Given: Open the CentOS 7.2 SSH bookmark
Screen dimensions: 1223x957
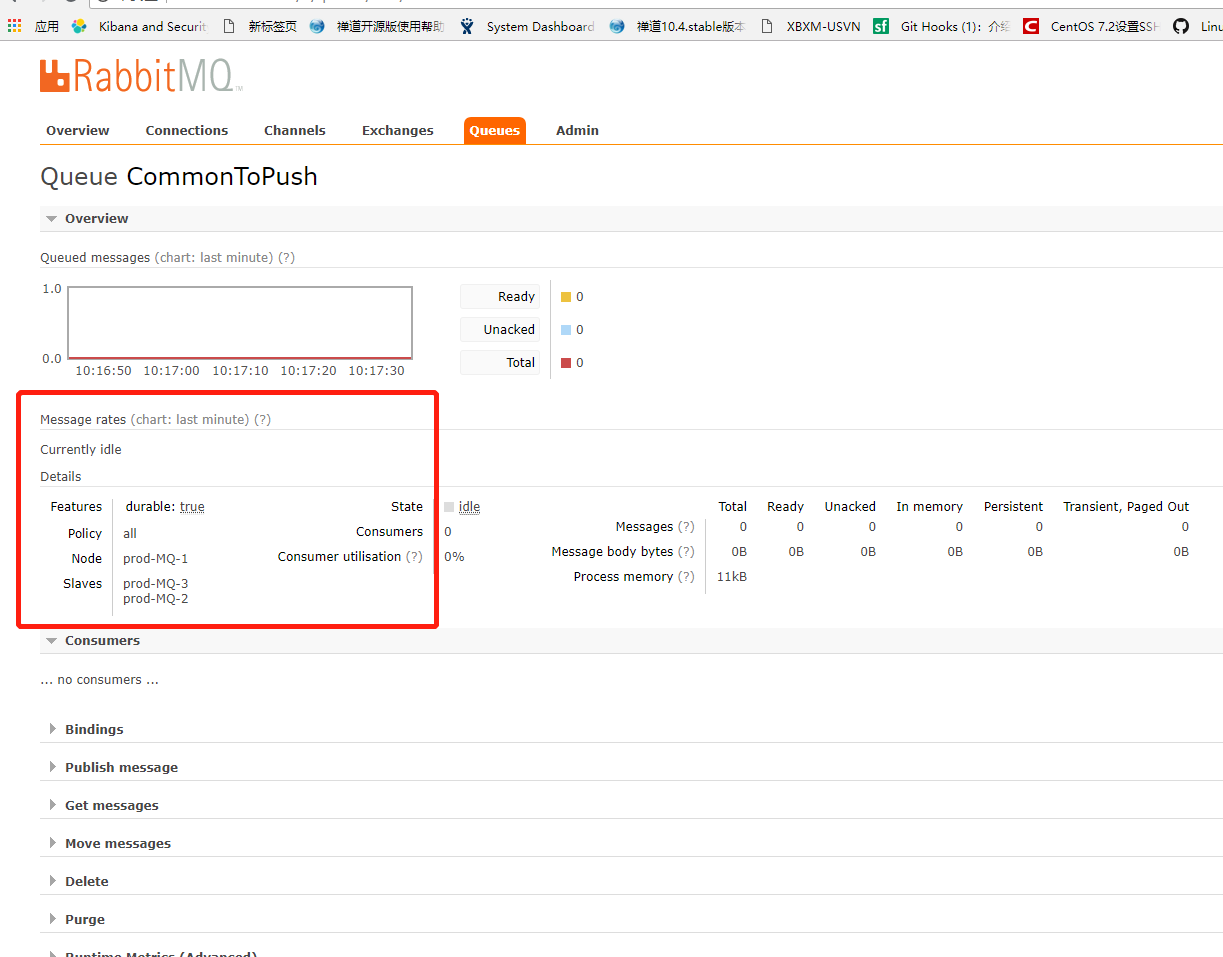Looking at the screenshot, I should (x=1091, y=26).
